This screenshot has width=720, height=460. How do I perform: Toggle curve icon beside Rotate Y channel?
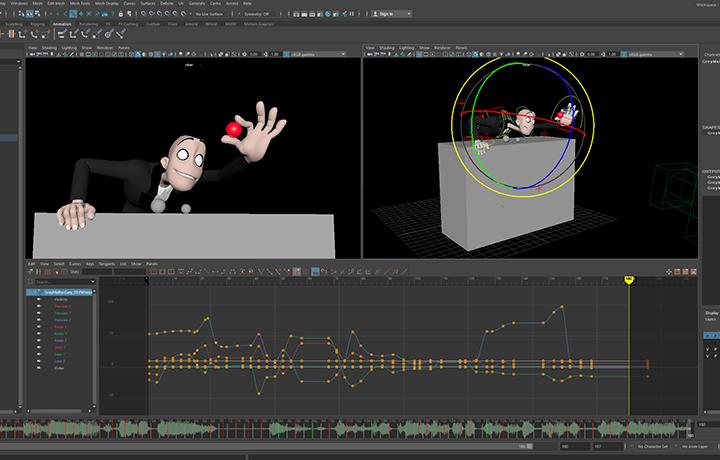click(39, 333)
